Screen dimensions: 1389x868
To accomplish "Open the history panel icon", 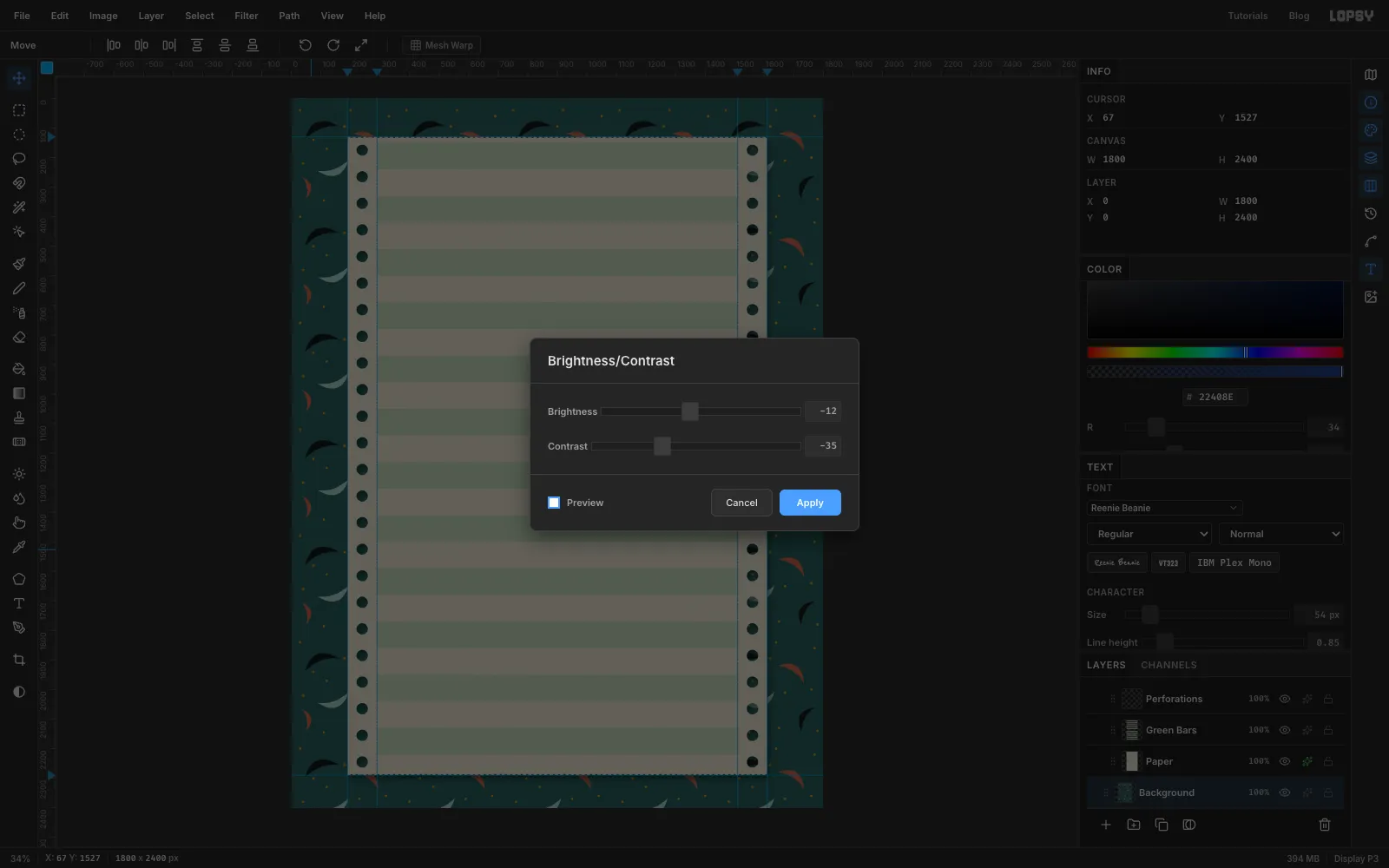I will tap(1371, 214).
